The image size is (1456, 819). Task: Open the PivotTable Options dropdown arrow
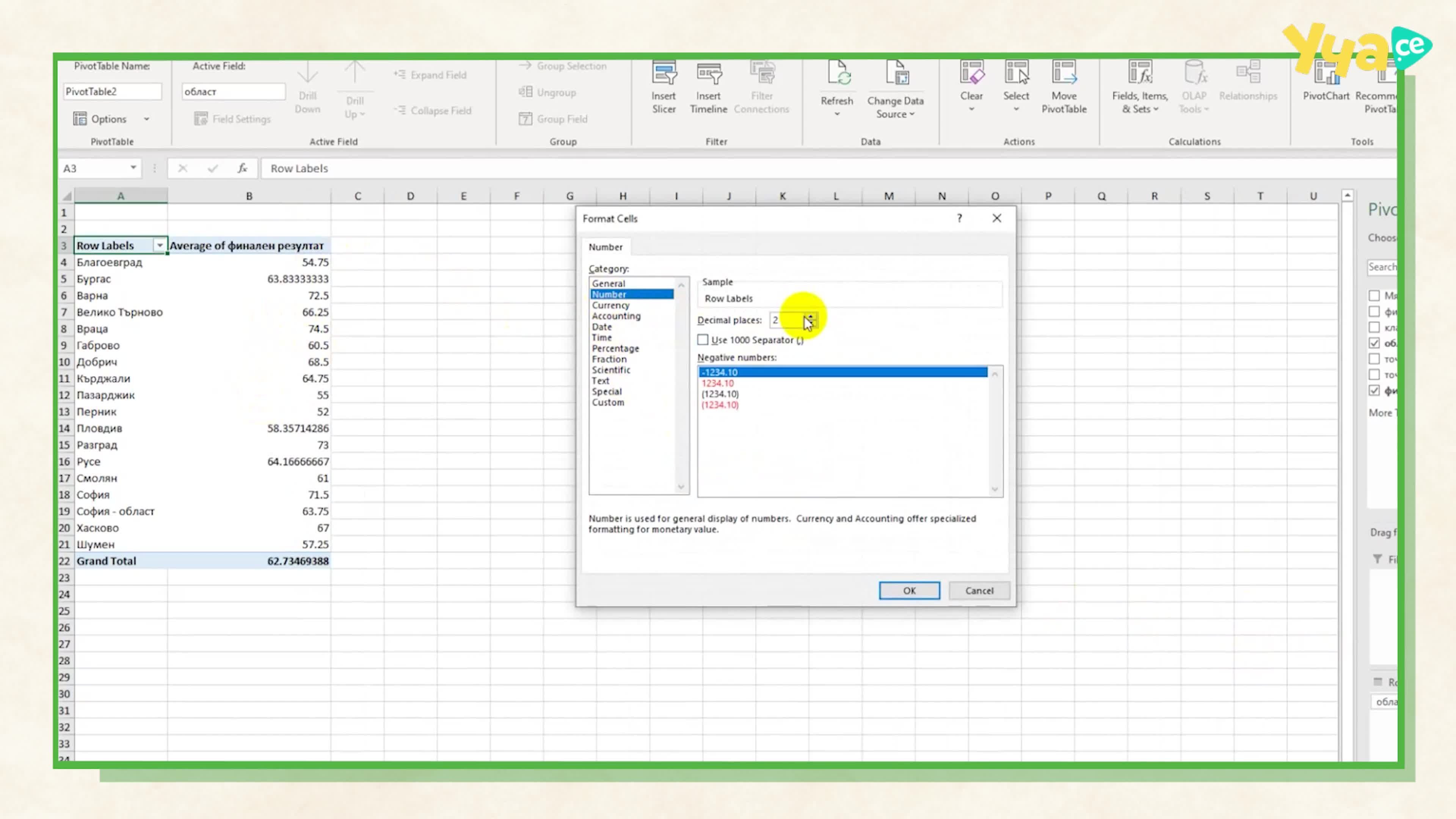(x=146, y=119)
